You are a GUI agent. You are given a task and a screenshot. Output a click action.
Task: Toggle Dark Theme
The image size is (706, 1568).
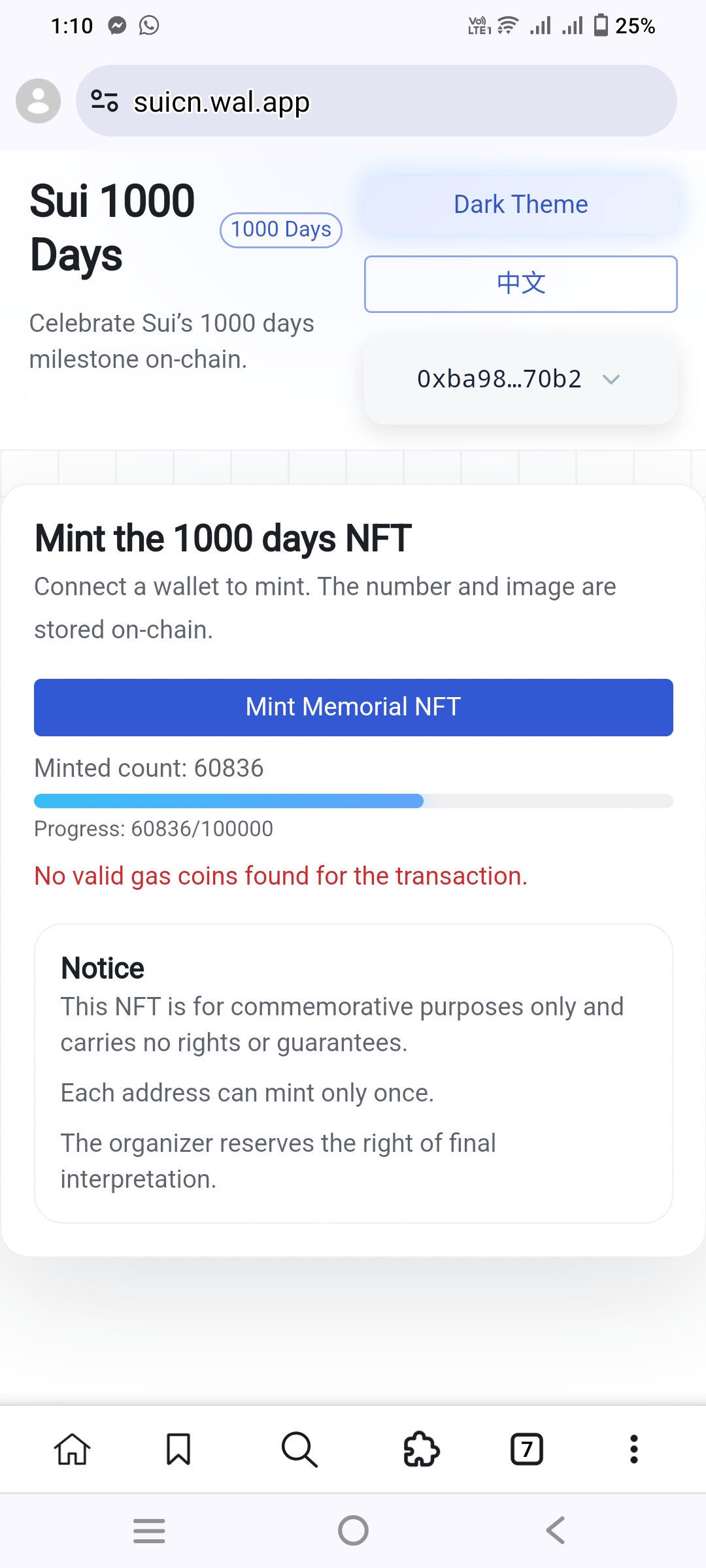[520, 204]
